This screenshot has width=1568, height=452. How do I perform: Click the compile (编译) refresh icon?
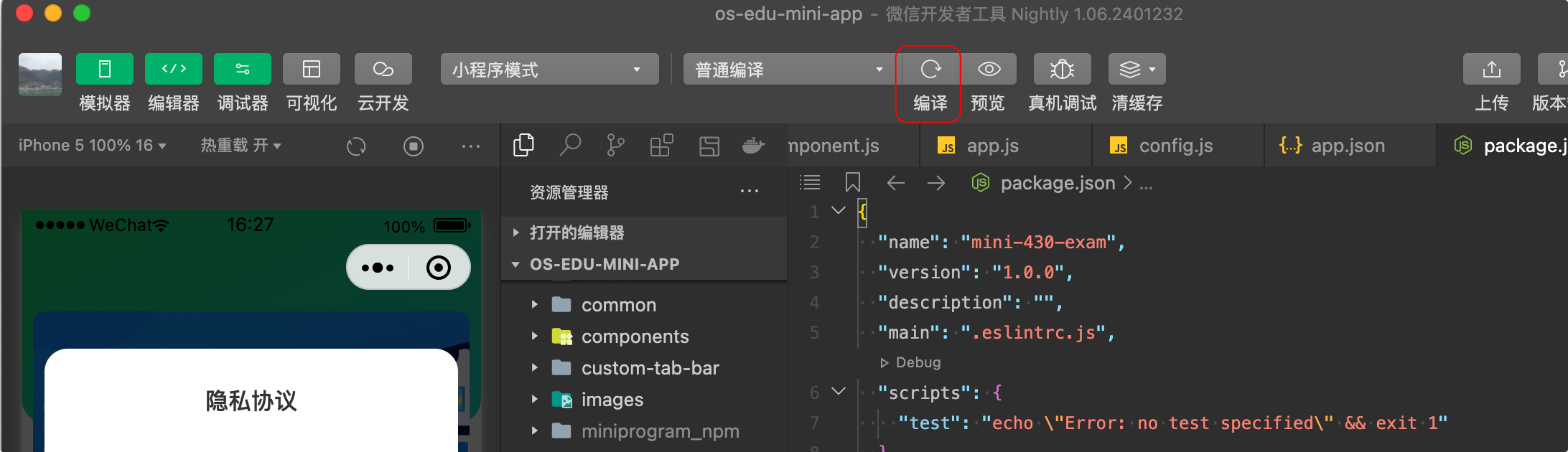[x=930, y=69]
